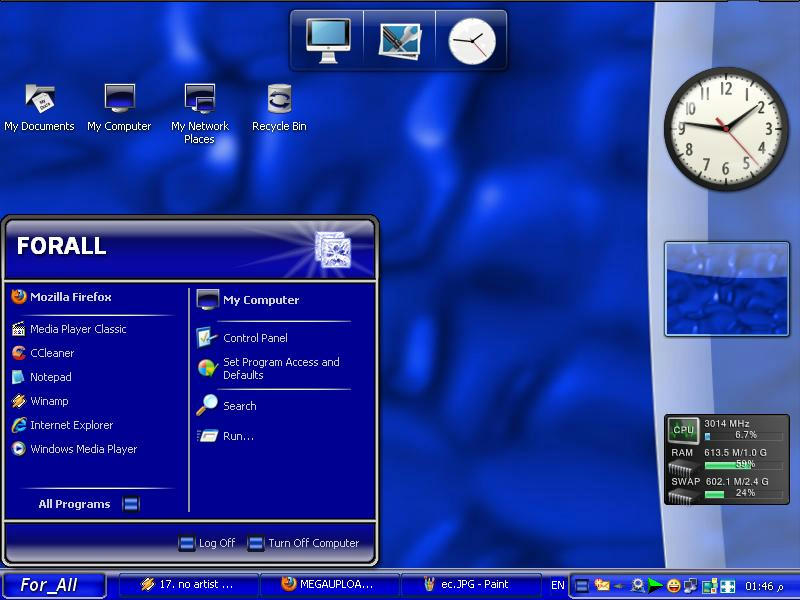Screen dimensions: 800x600
Task: Click the CPU icon in the system monitor gadget
Action: pyautogui.click(x=683, y=430)
